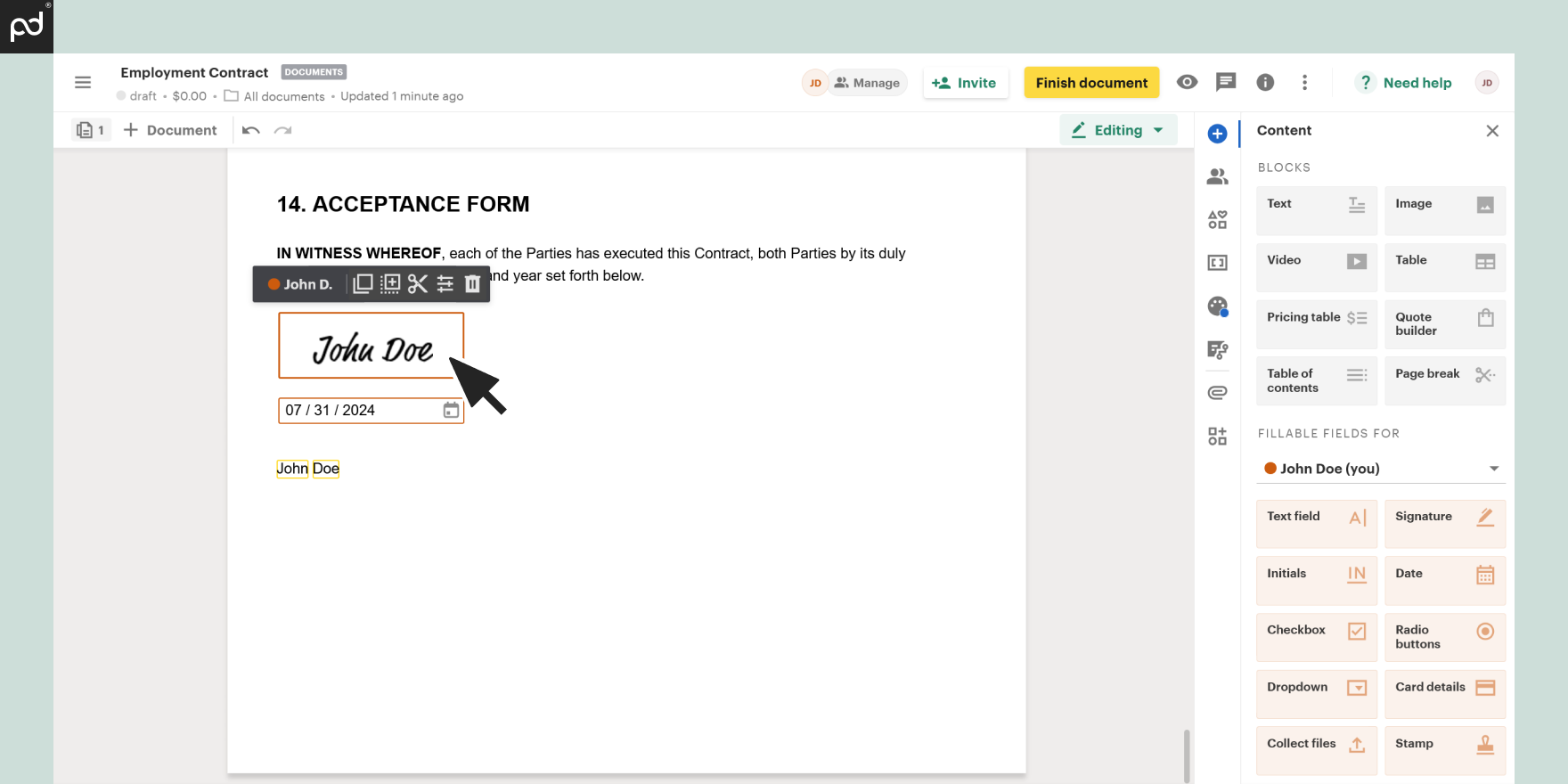Click the document vertical scrollbar
This screenshot has width=1568, height=784.
[x=1186, y=755]
